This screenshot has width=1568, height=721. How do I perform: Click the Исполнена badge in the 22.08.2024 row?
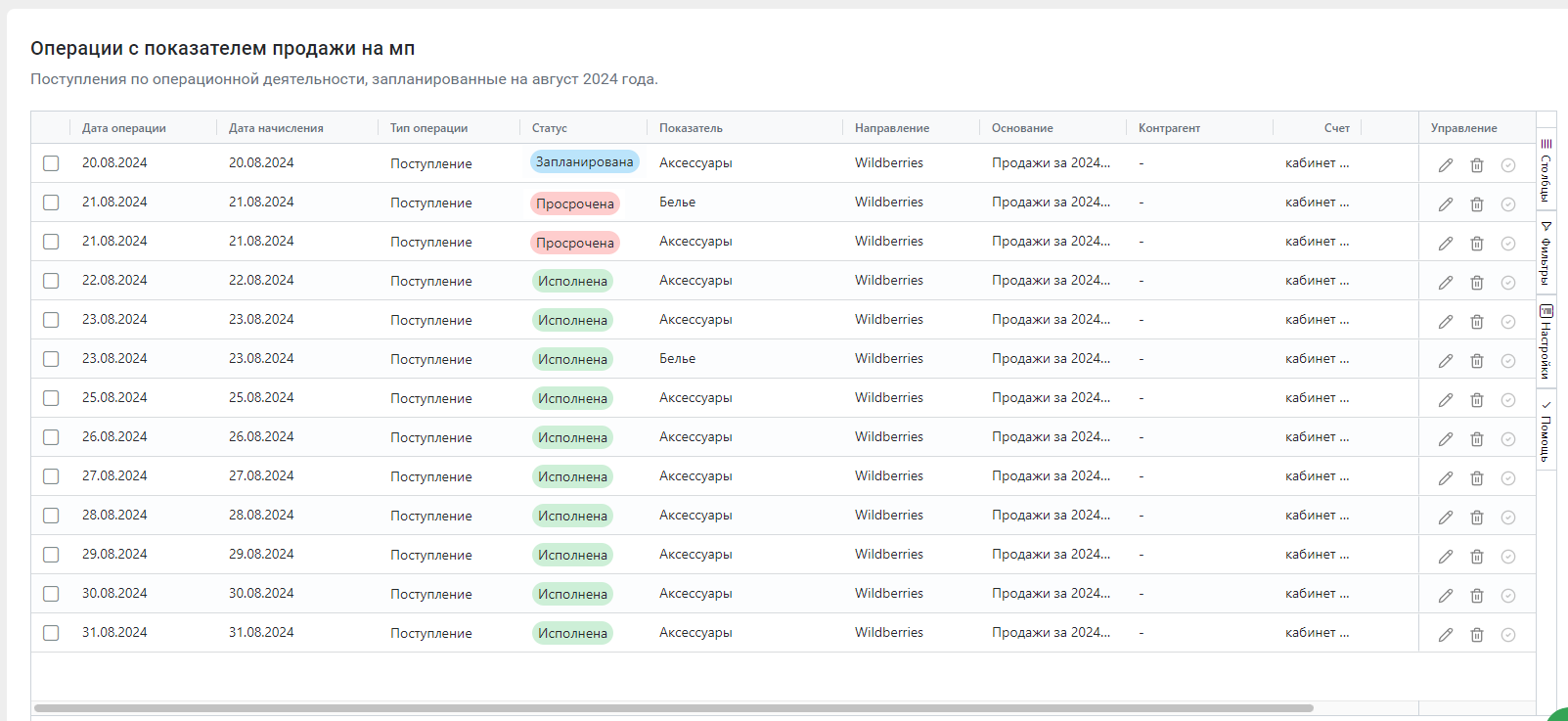coord(572,281)
